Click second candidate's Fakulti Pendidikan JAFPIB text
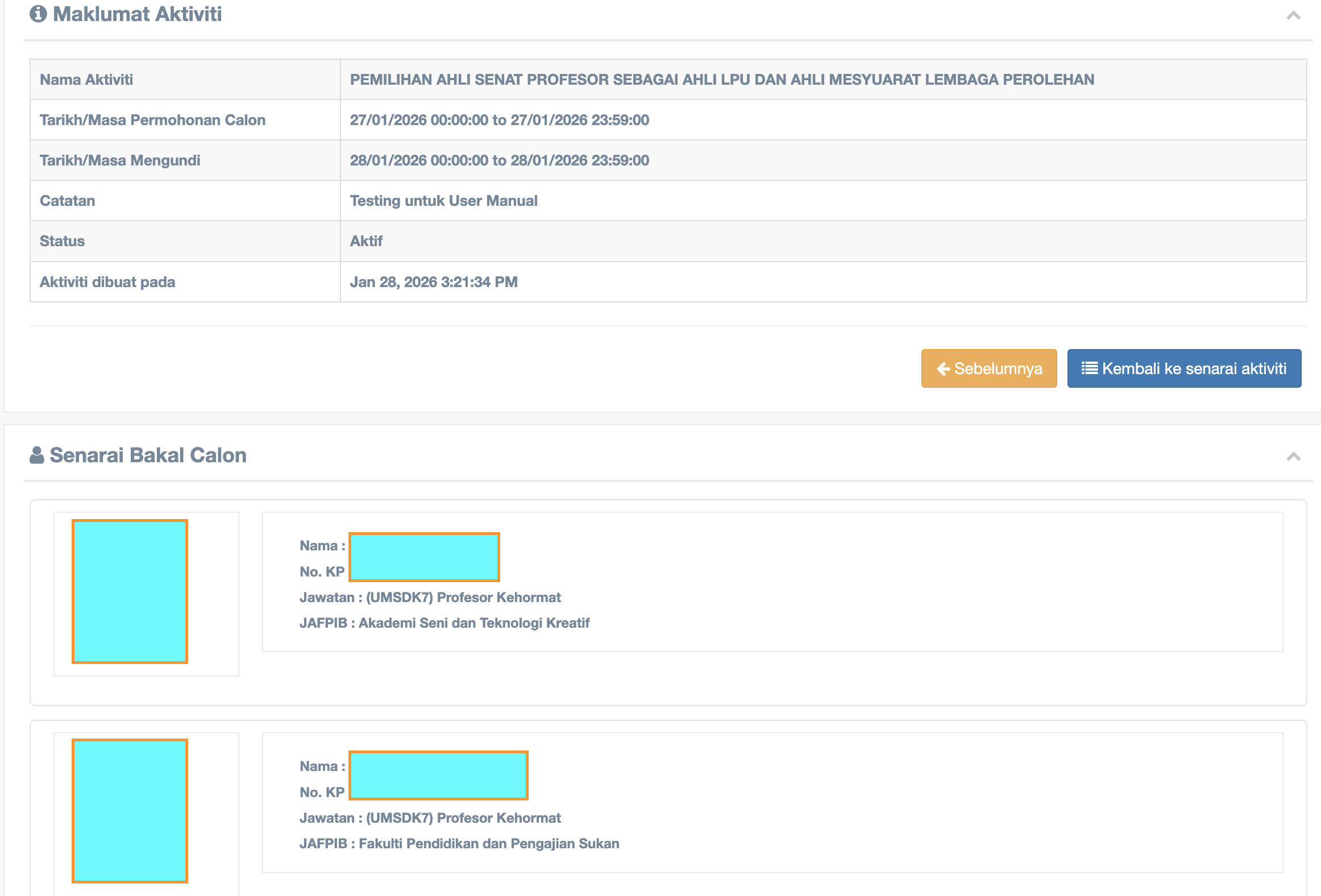 [488, 844]
